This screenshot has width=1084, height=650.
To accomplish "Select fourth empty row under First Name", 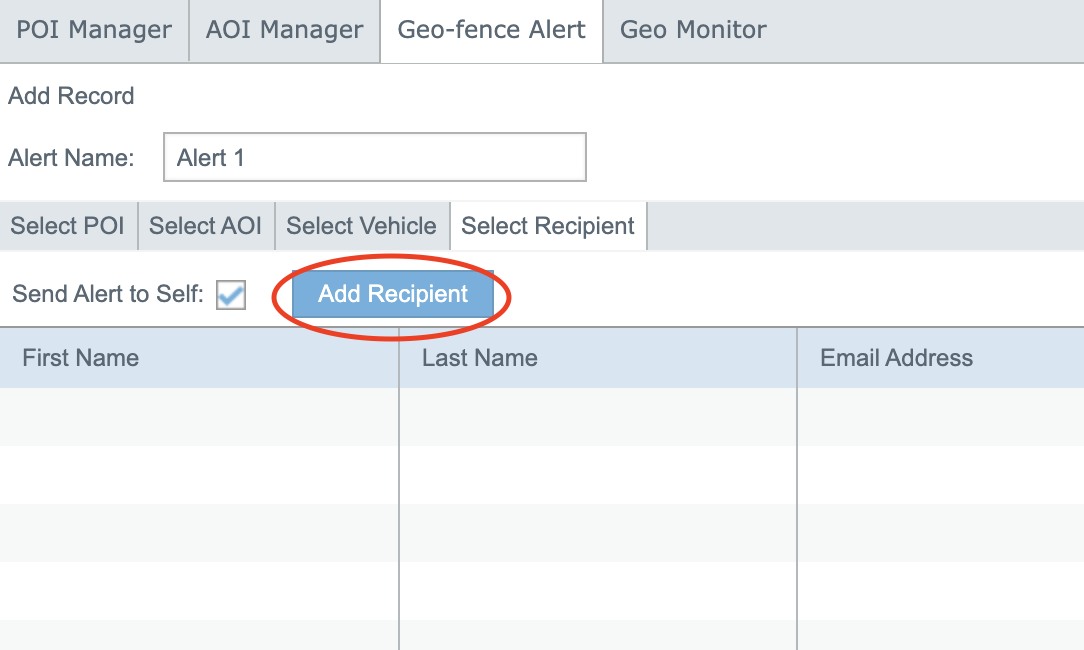I will [198, 591].
